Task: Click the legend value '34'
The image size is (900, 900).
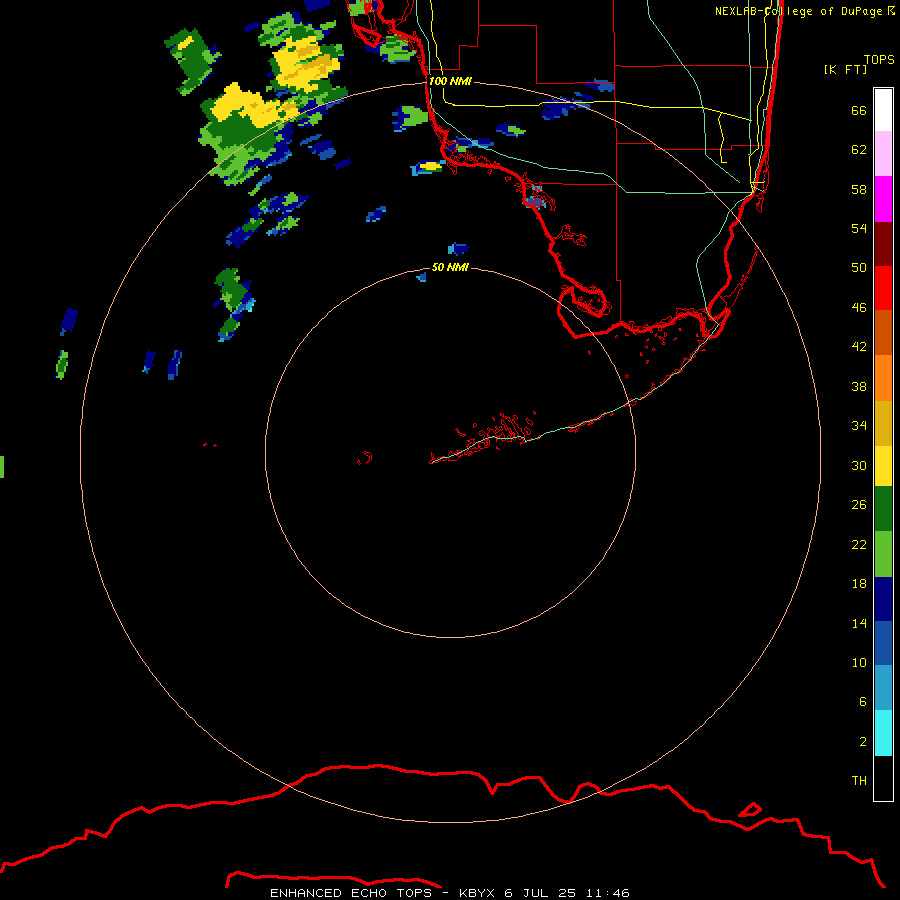Action: tap(859, 426)
